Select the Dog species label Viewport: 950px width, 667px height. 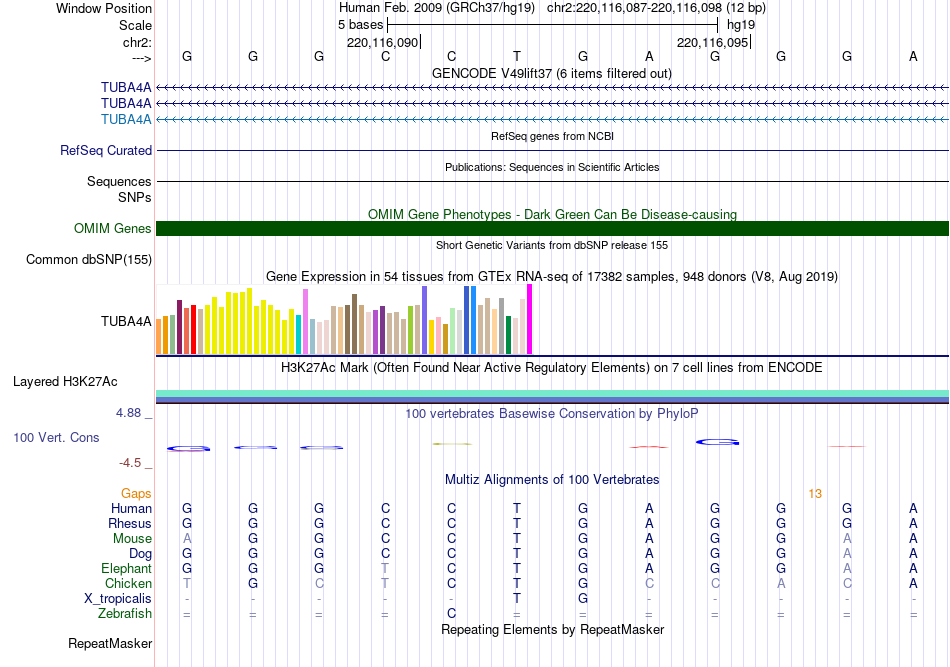141,554
